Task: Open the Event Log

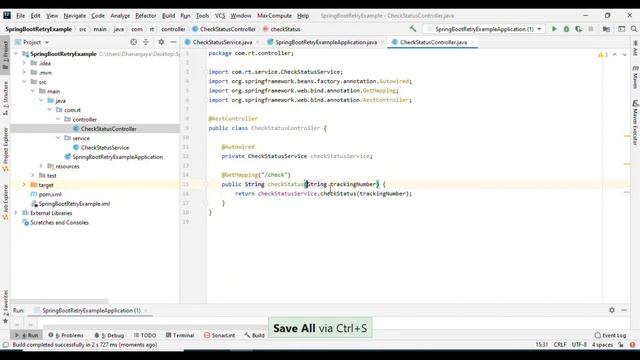Action: click(611, 335)
